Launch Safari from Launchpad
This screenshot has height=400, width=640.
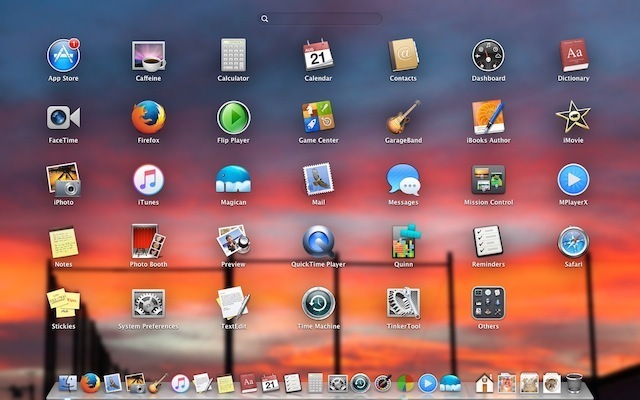pos(573,242)
